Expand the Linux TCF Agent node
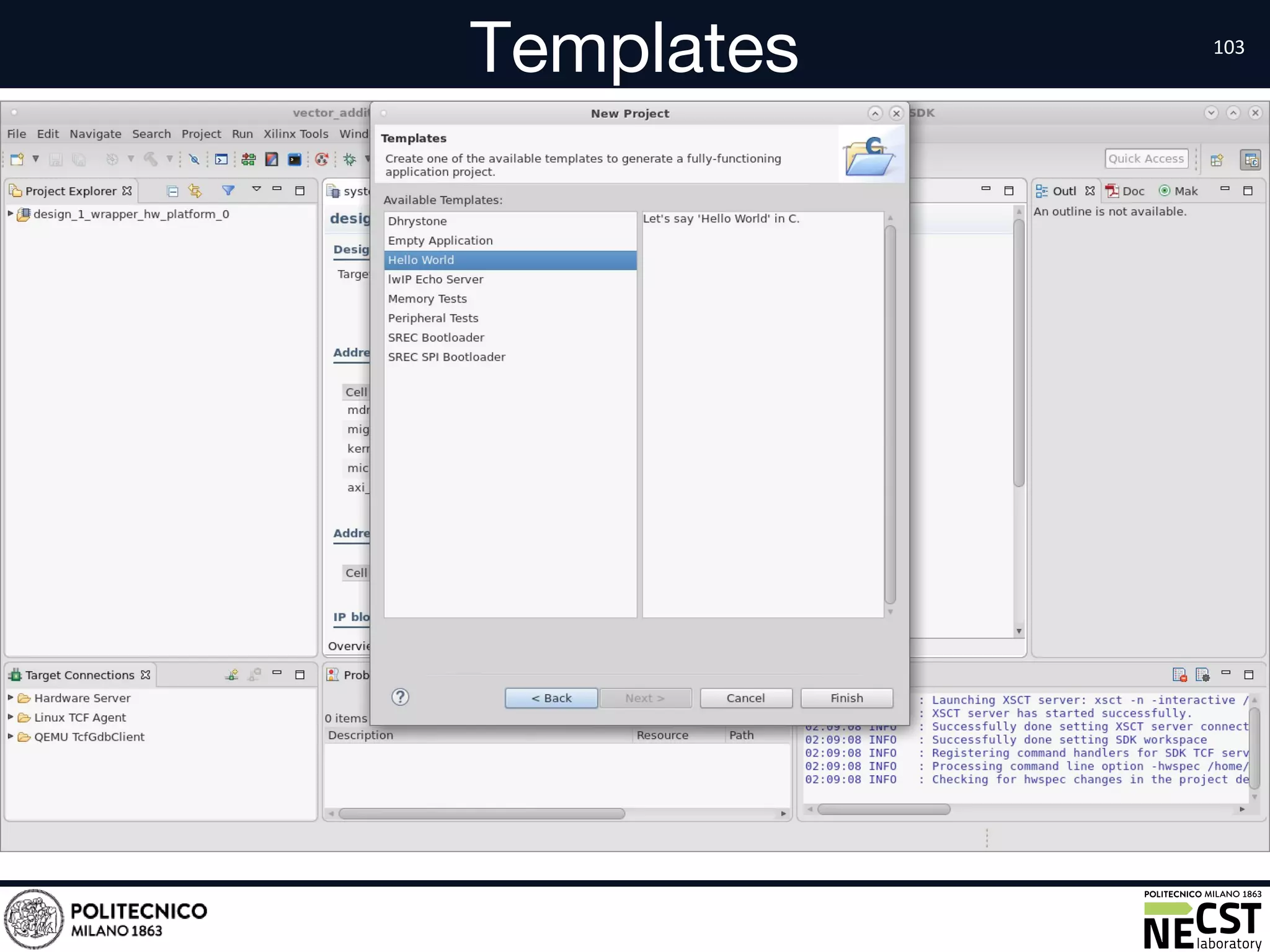Viewport: 1270px width, 952px height. (10, 716)
